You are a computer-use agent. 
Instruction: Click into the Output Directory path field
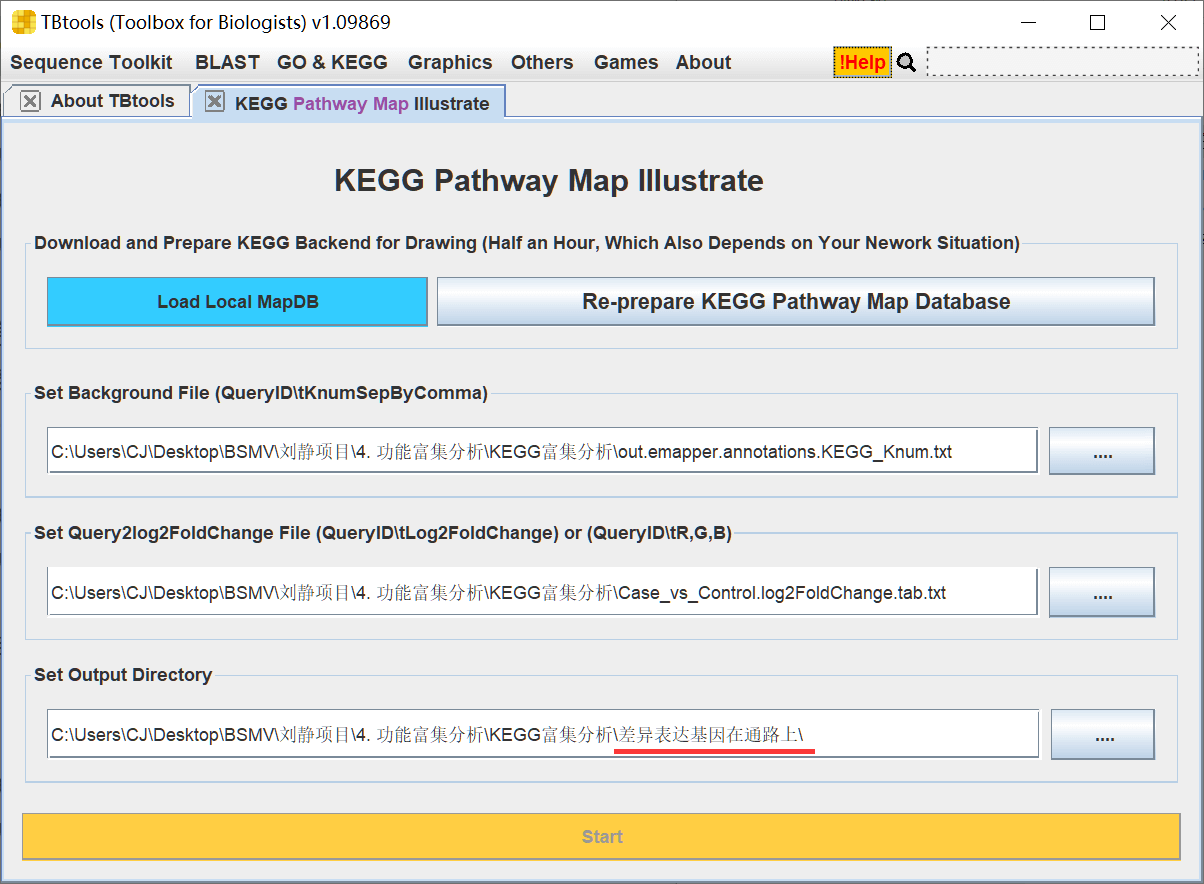[543, 734]
